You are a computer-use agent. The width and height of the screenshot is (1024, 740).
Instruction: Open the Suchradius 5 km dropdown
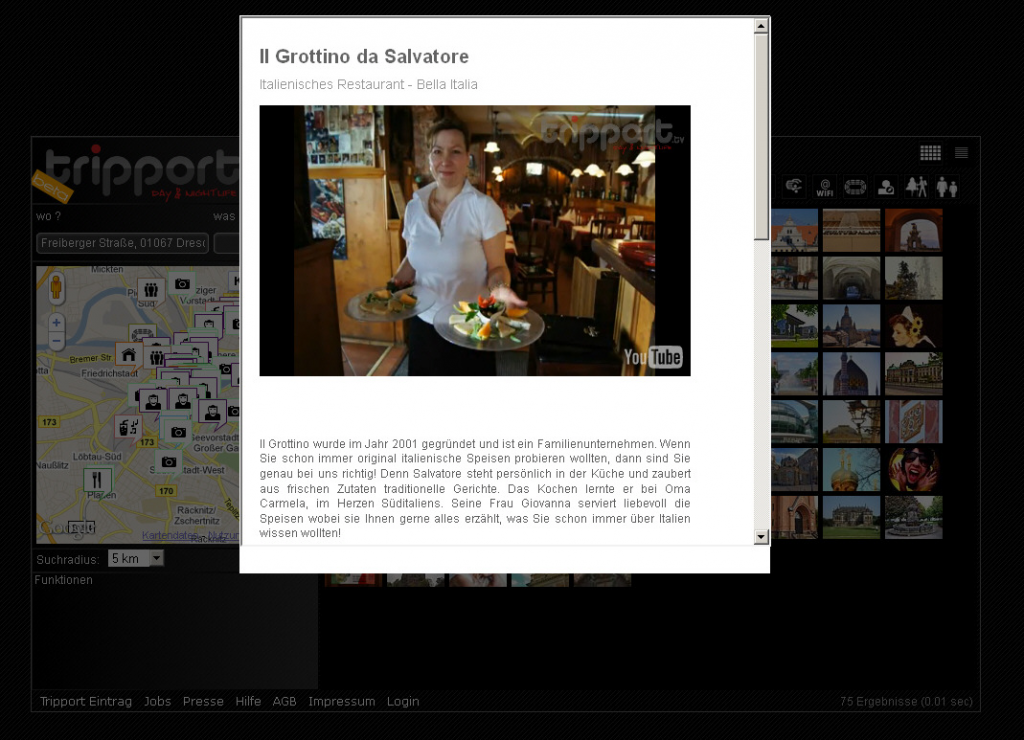135,559
